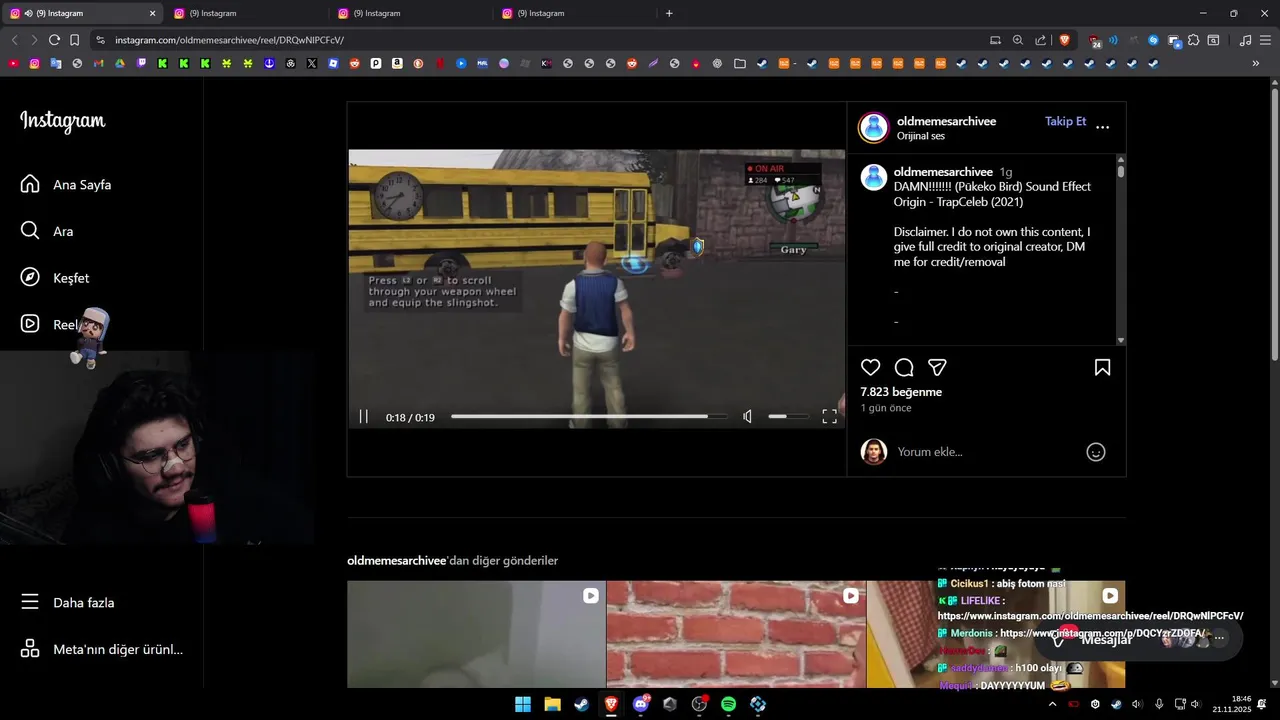
Task: Switch to the third Instagram tab
Action: [409, 13]
